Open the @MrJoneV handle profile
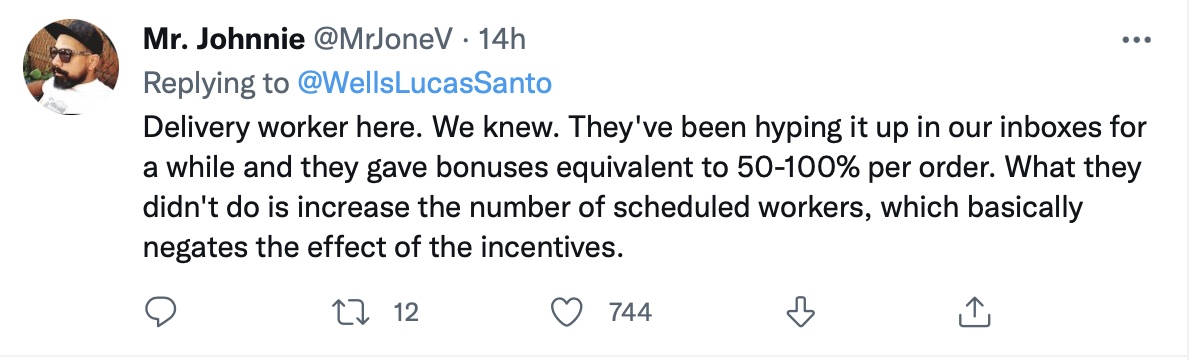This screenshot has width=1192, height=360. 383,39
